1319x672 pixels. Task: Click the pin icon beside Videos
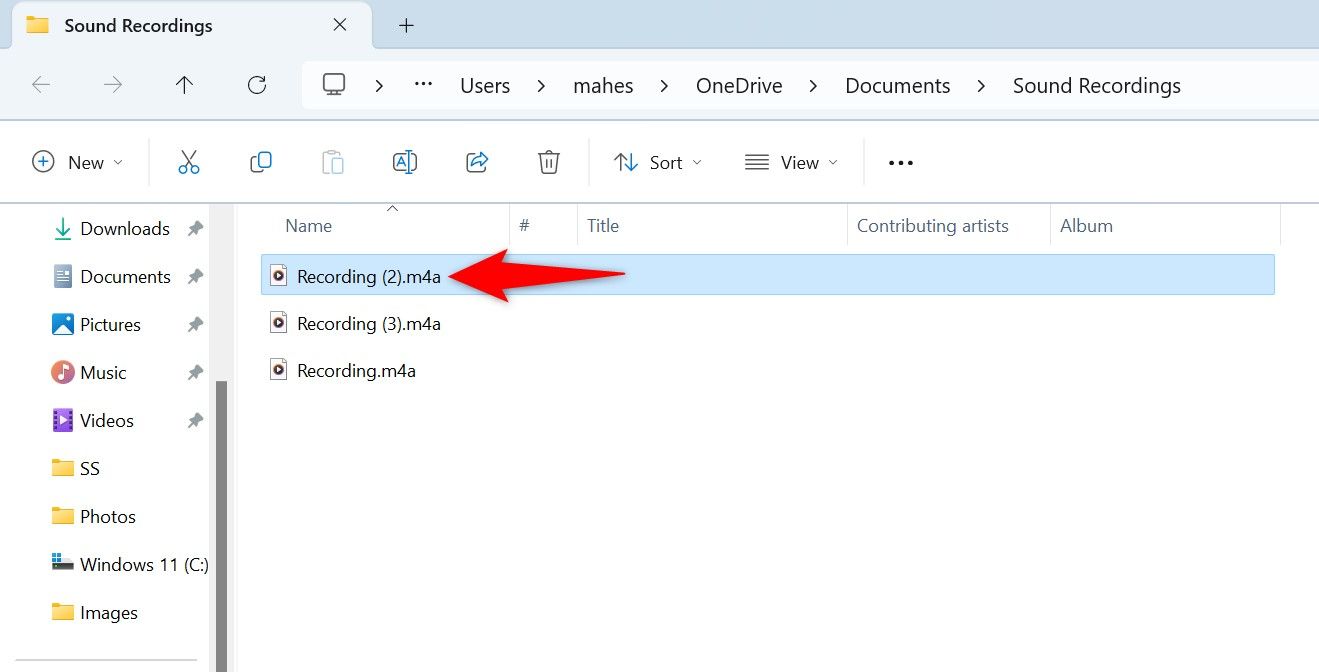(x=195, y=421)
